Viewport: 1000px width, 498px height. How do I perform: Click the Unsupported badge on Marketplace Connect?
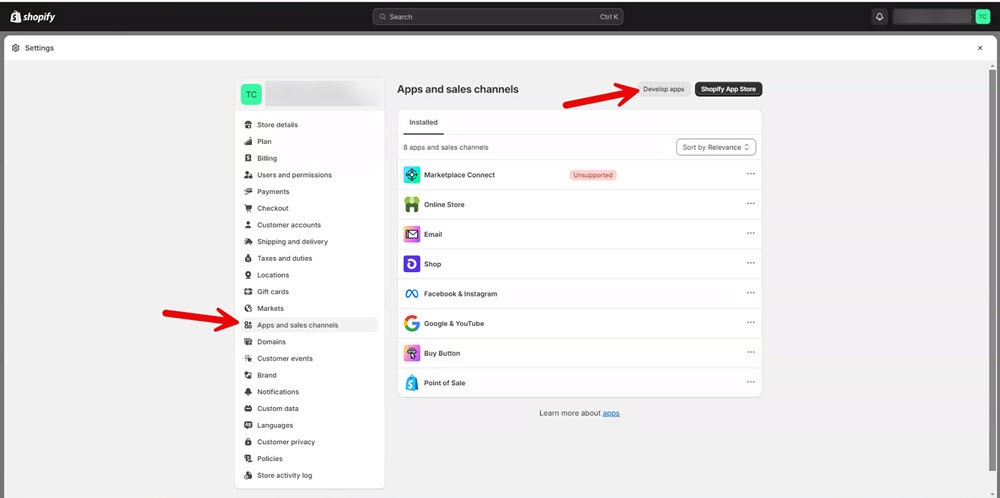(593, 175)
